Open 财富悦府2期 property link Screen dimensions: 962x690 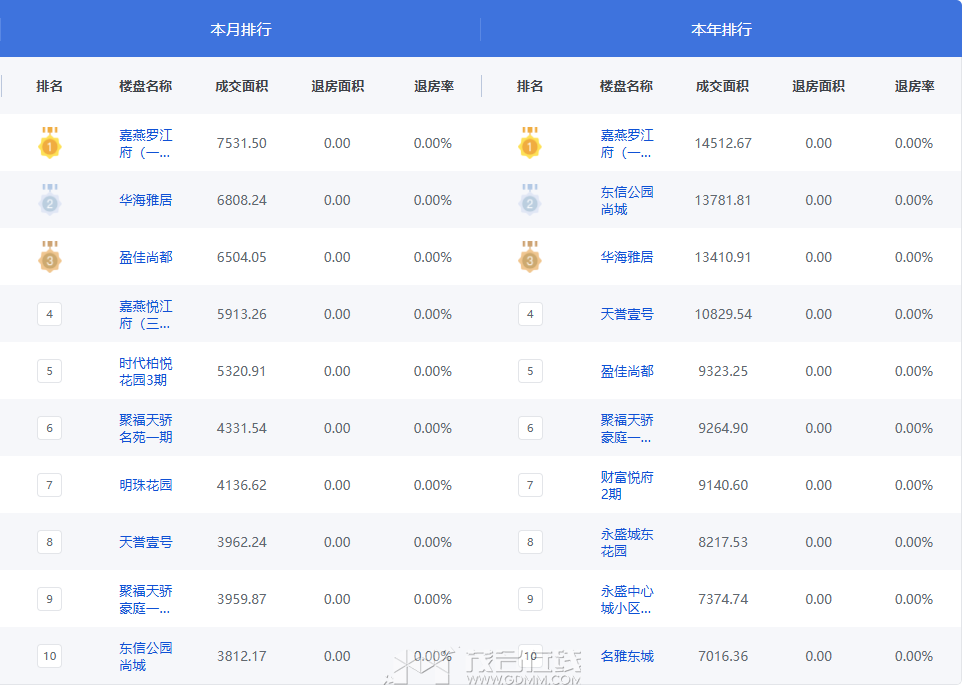coord(626,485)
